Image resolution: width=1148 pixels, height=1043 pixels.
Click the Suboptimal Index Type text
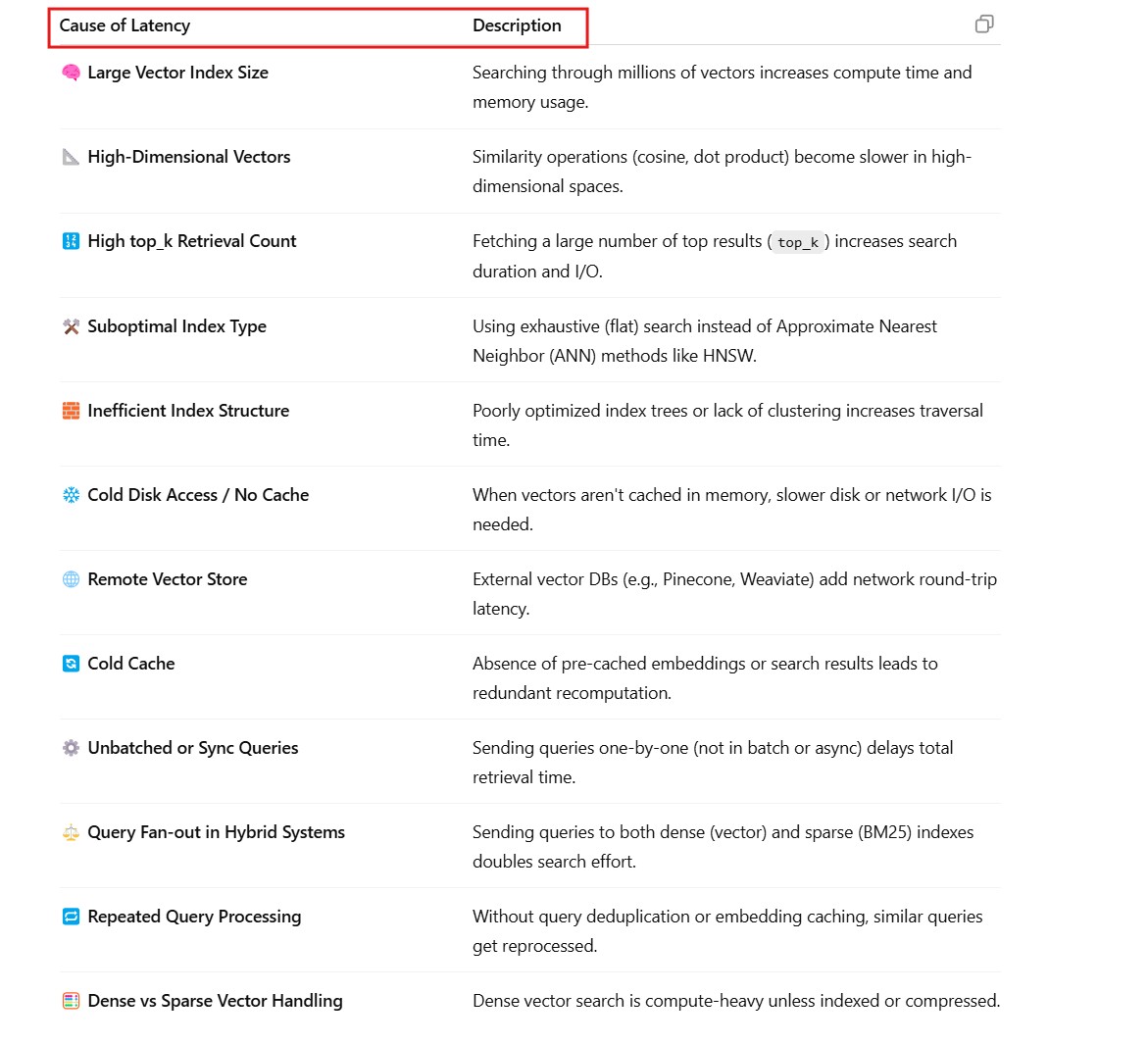[176, 326]
